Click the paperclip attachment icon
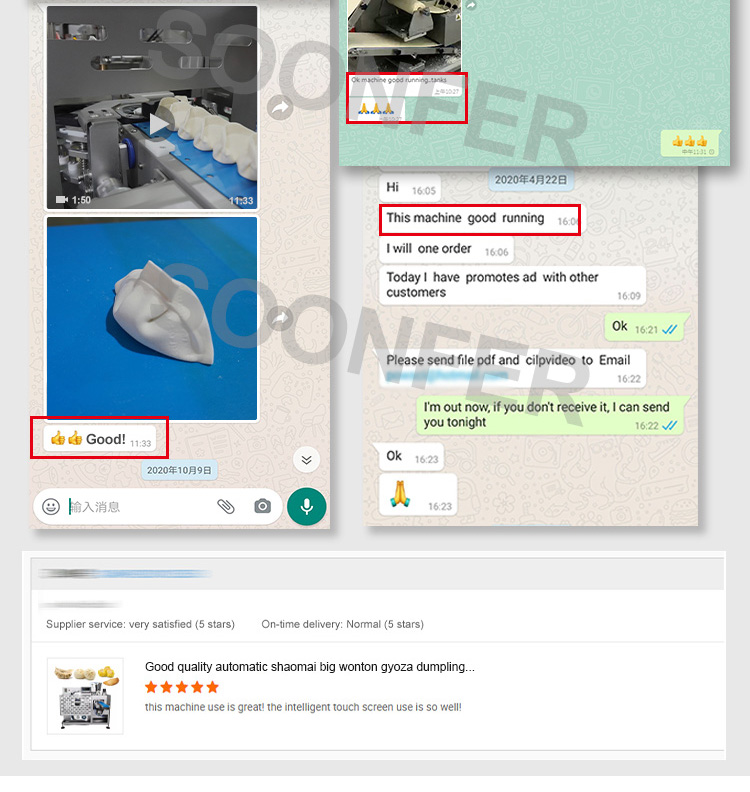750x792 pixels. (226, 506)
